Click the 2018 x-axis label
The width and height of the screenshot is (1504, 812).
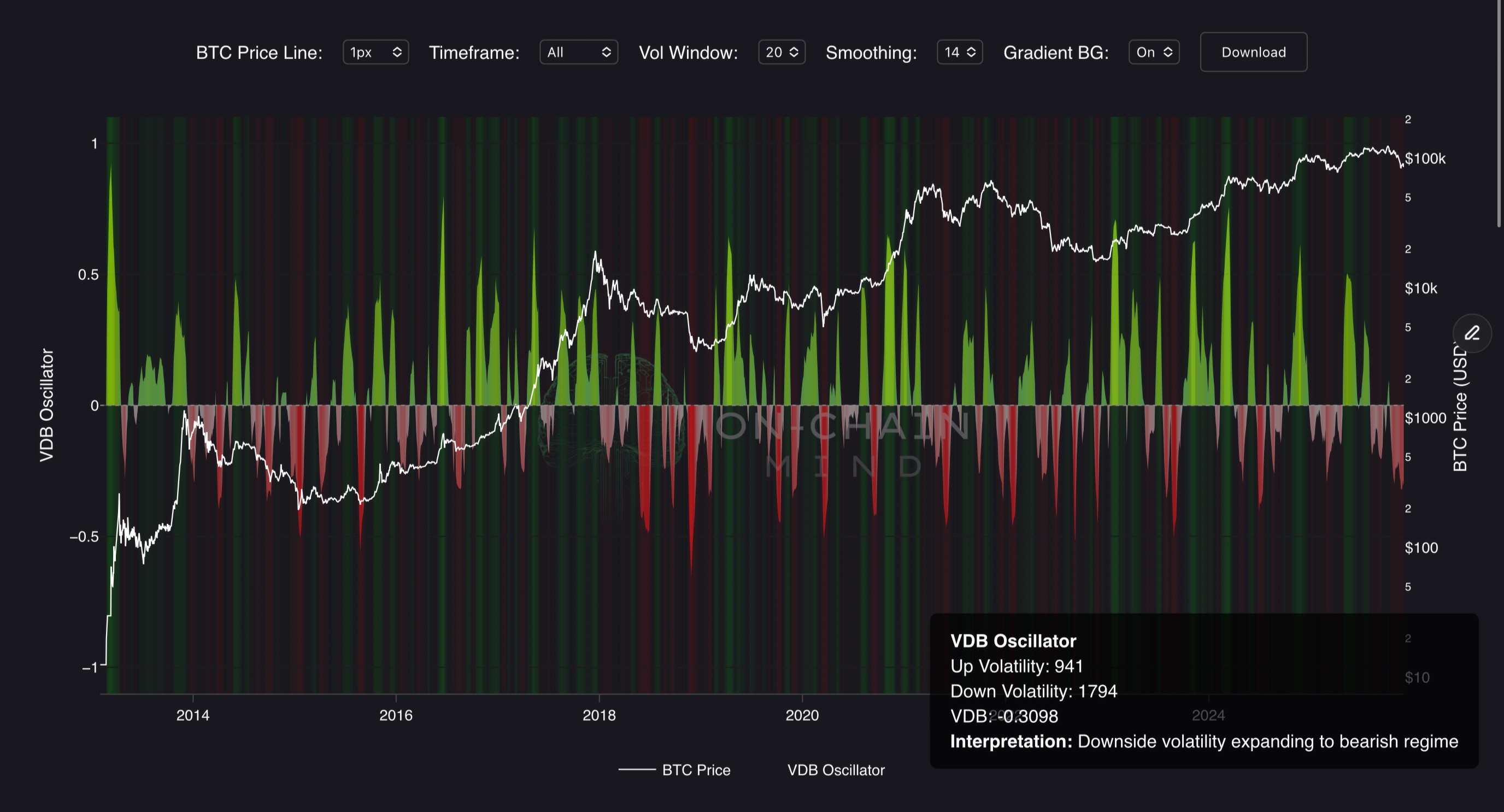pos(599,715)
